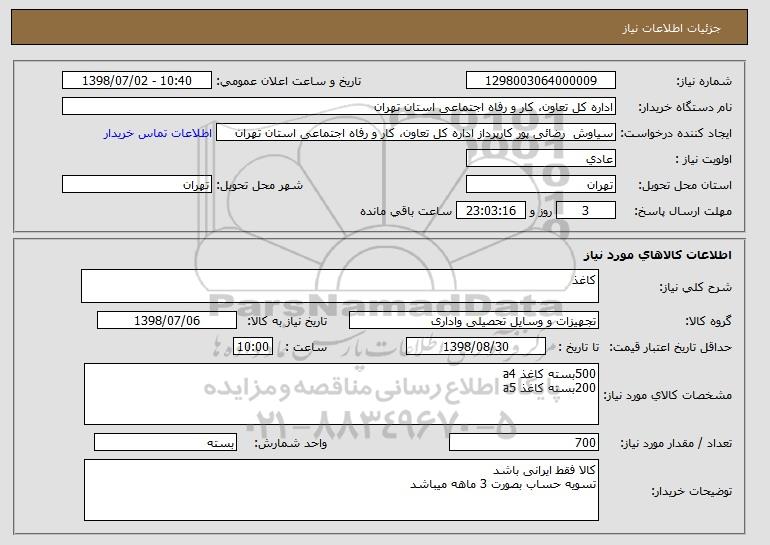Select the remaining days field showing 3

coord(585,211)
